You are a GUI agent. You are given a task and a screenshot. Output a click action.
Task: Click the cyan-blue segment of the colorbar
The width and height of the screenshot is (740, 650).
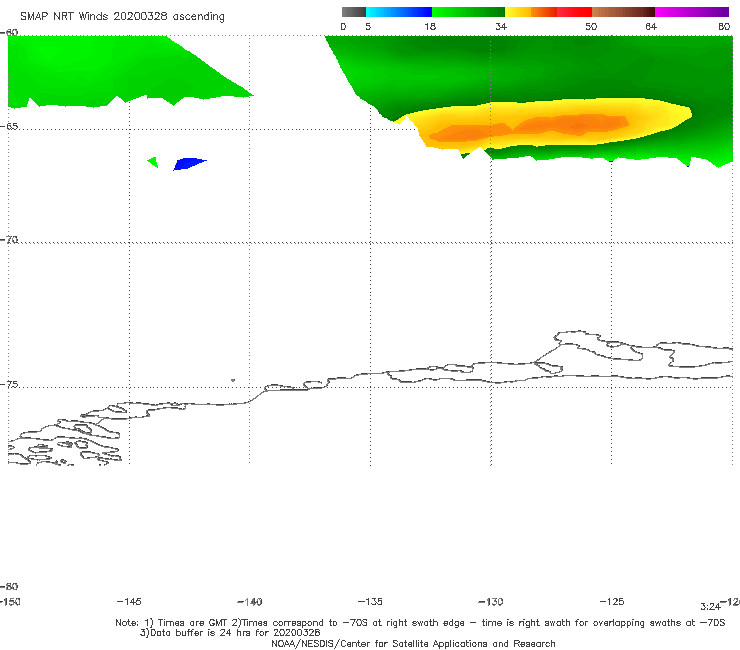tap(399, 12)
